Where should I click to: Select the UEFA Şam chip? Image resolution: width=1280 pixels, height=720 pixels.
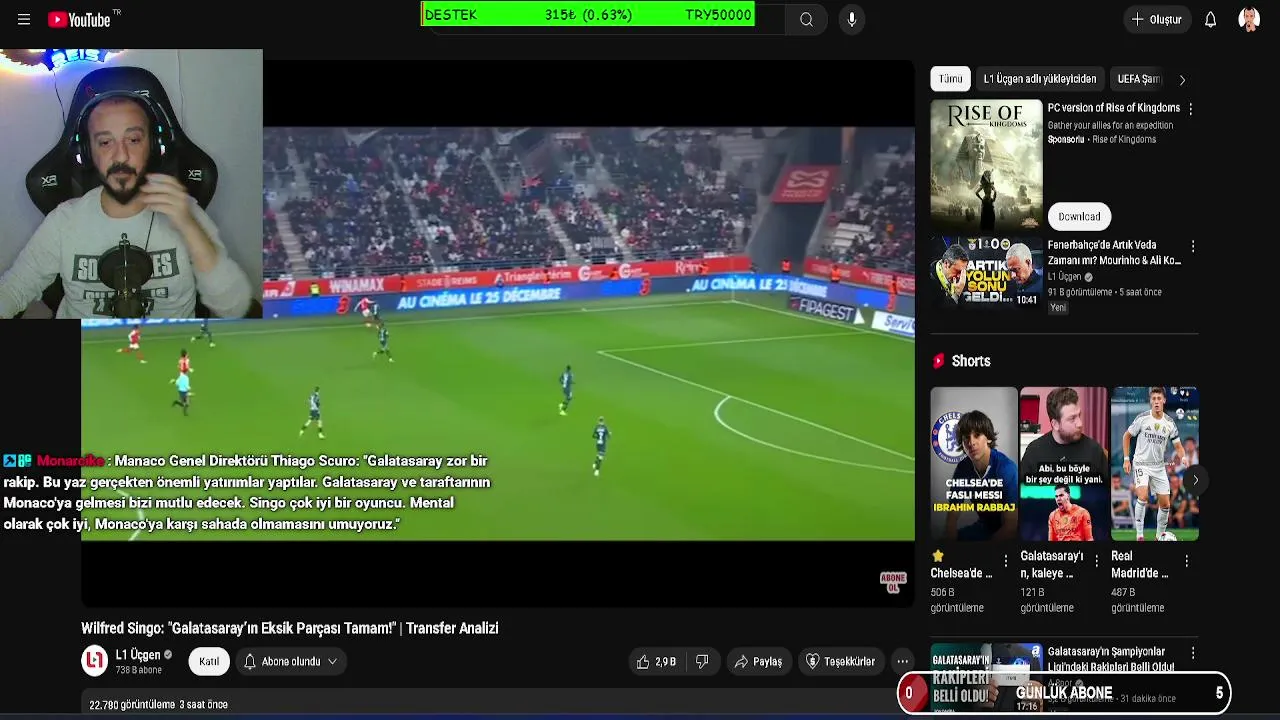tap(1138, 79)
